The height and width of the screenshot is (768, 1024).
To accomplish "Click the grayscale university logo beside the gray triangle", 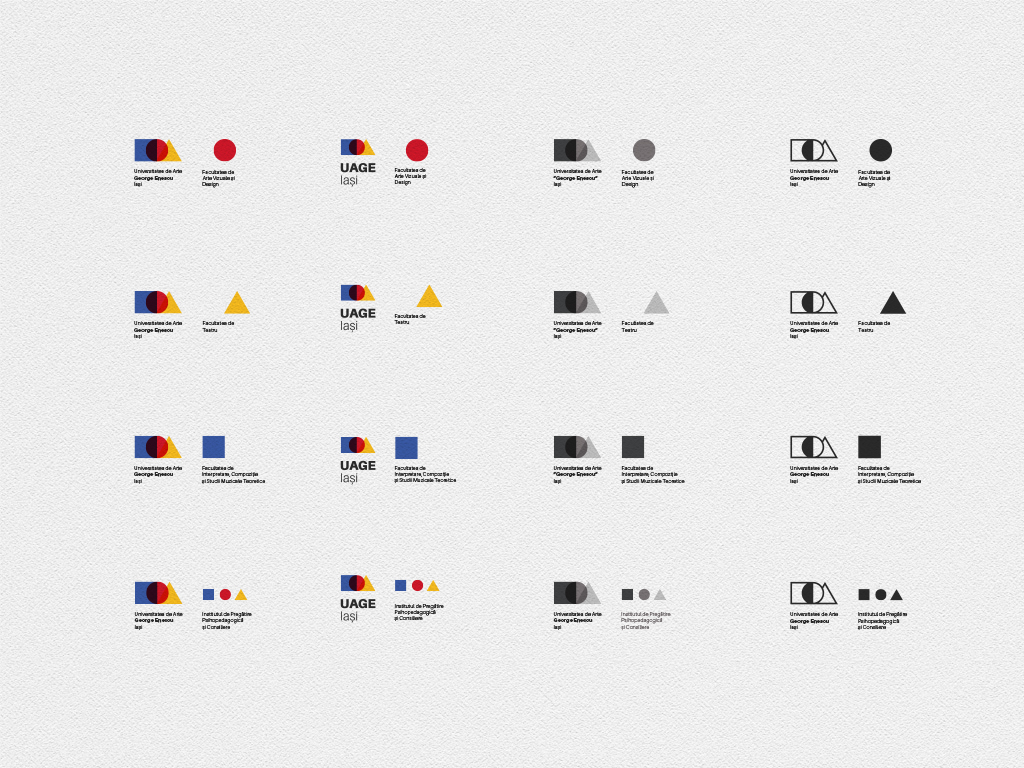I will [x=577, y=302].
